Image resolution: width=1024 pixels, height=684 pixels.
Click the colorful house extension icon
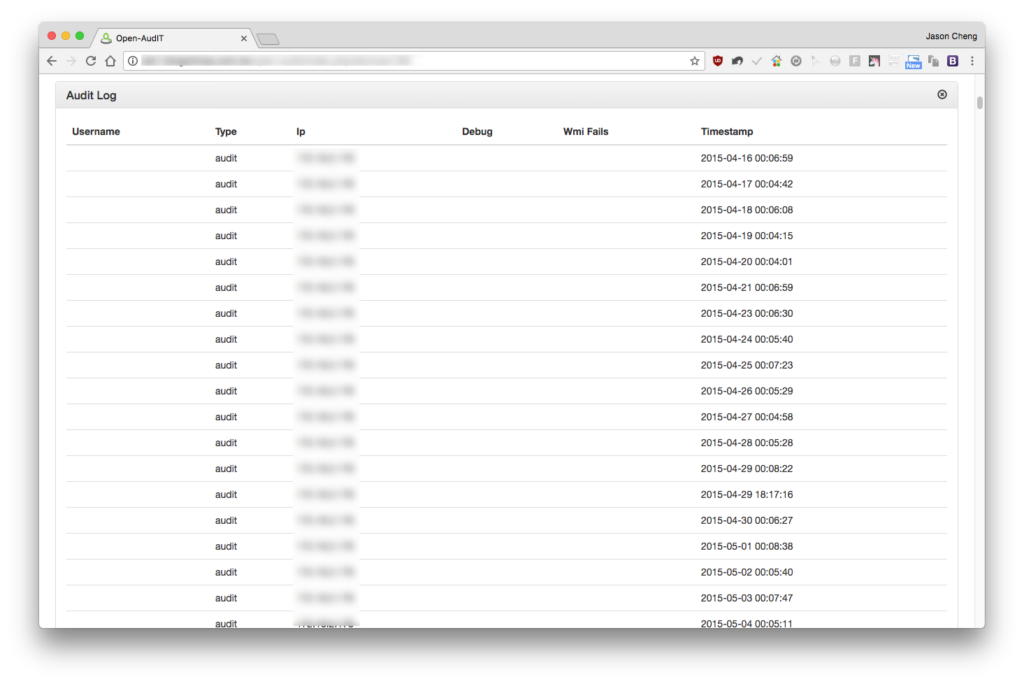pos(776,61)
